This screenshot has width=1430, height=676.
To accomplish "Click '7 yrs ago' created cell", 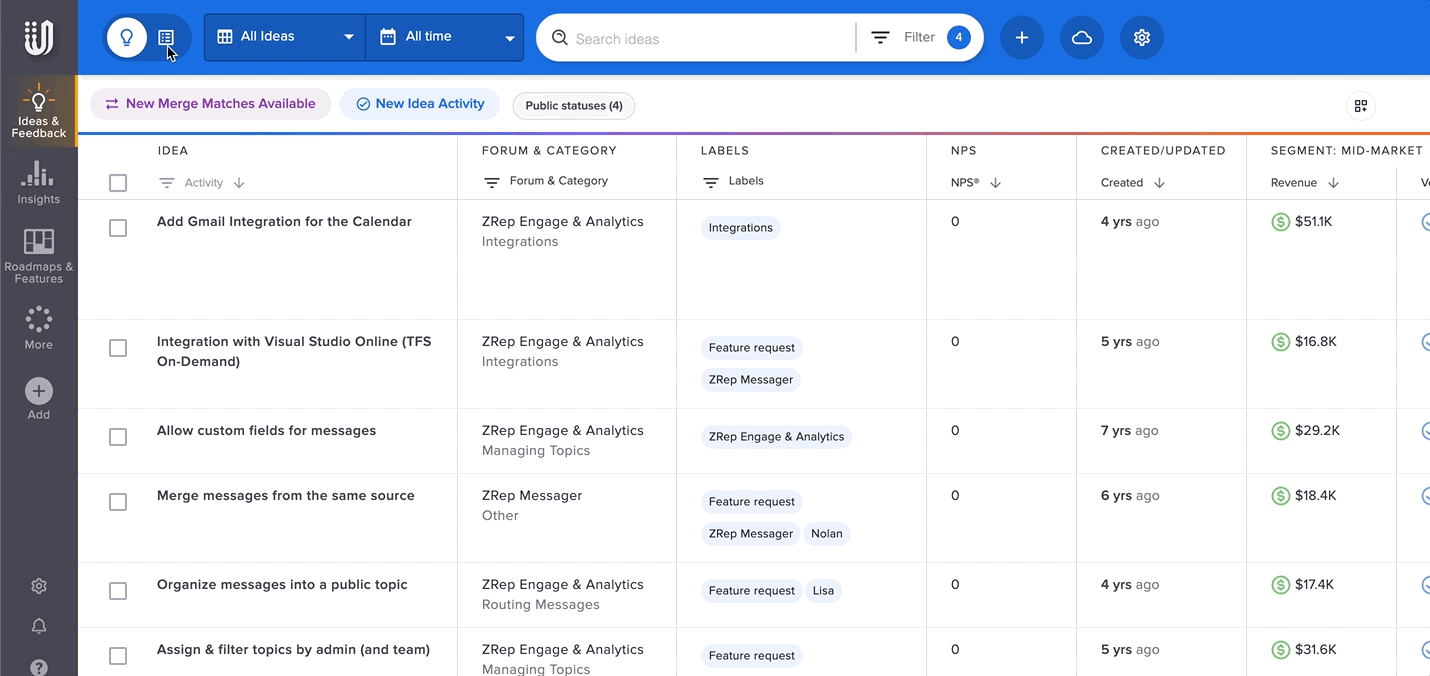I will 1129,431.
